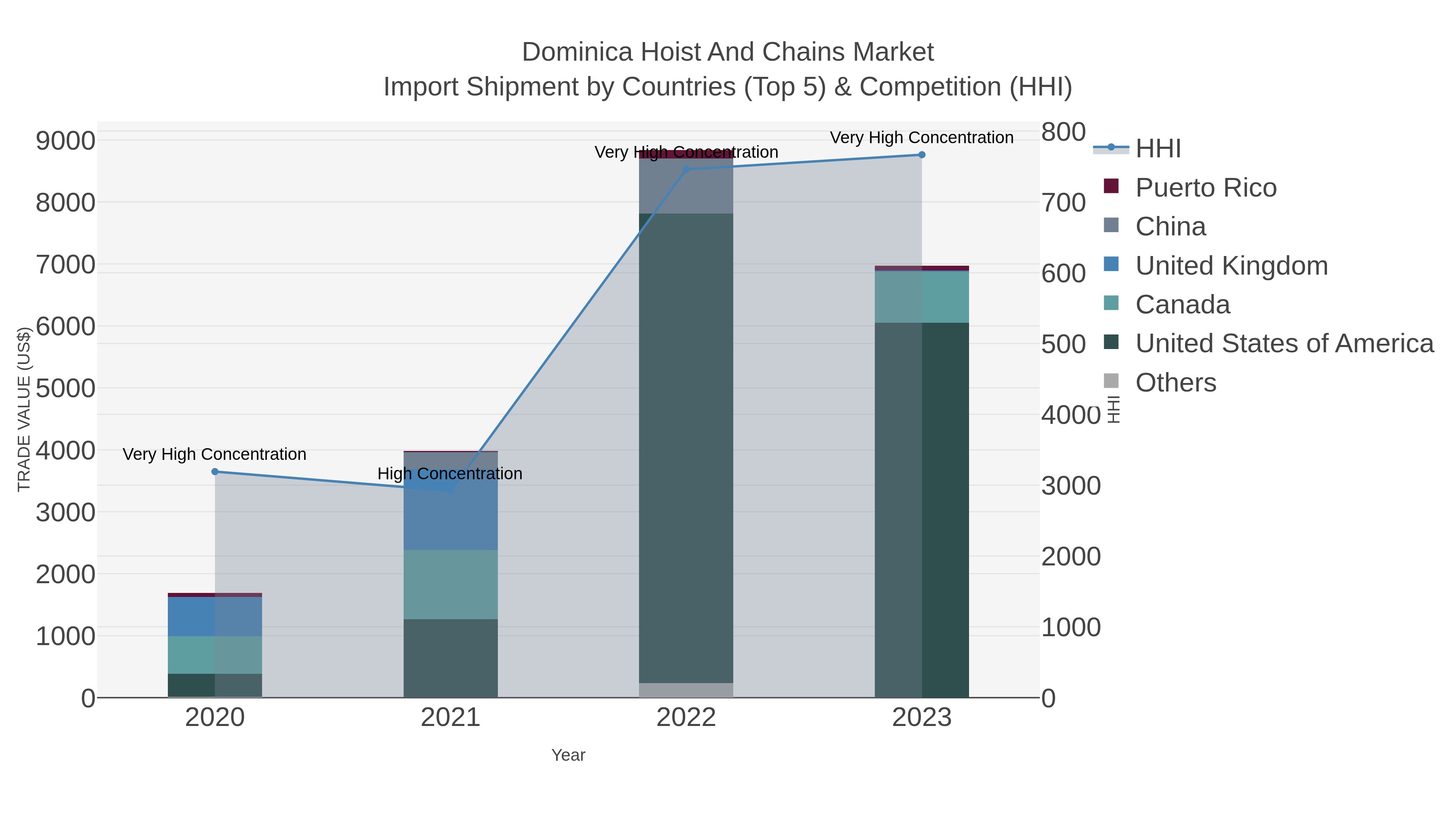Click the United States dark green swatch
Screen dimensions: 1456x819
tap(1111, 342)
